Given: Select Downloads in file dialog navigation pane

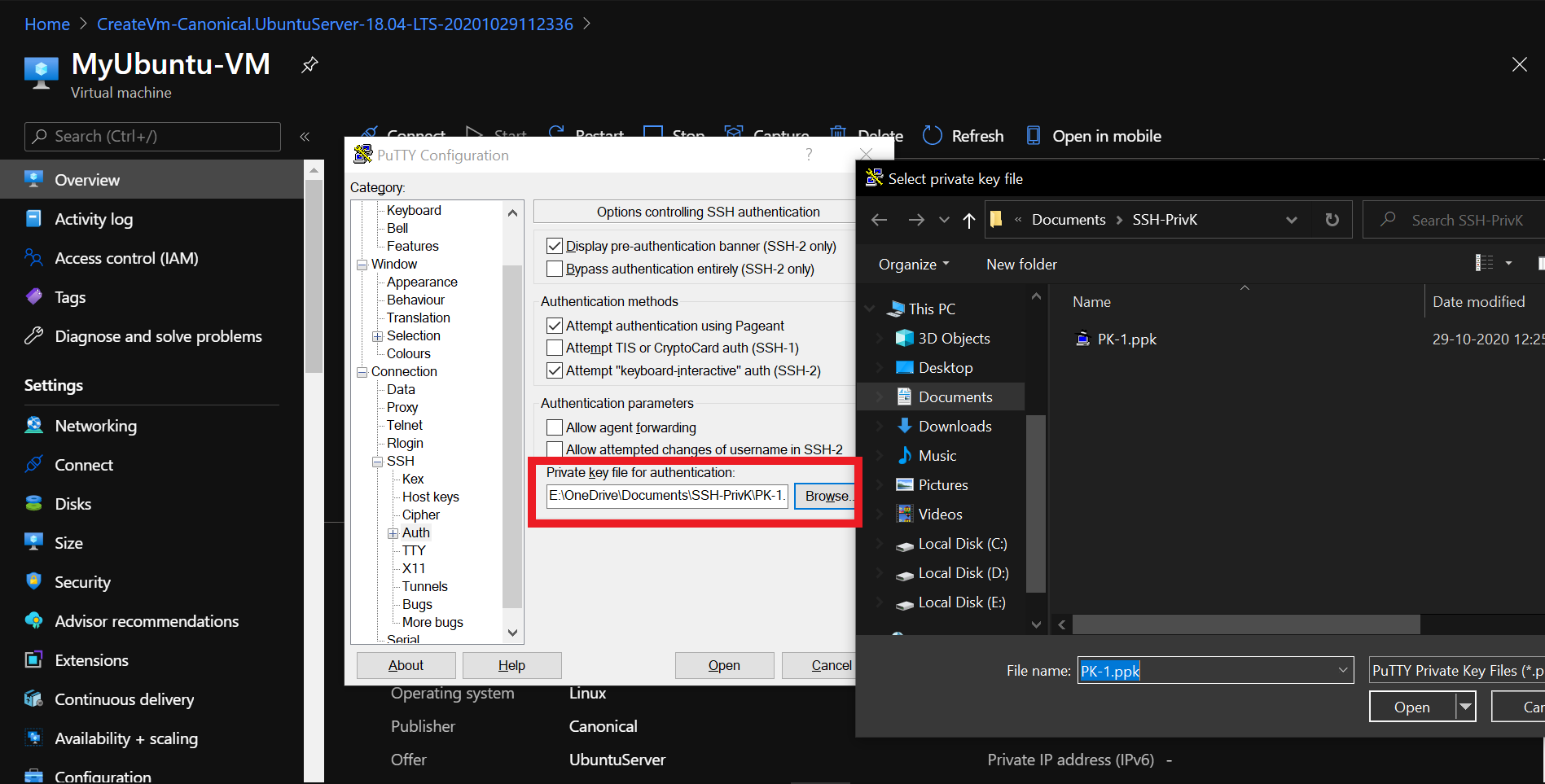Looking at the screenshot, I should (x=955, y=426).
